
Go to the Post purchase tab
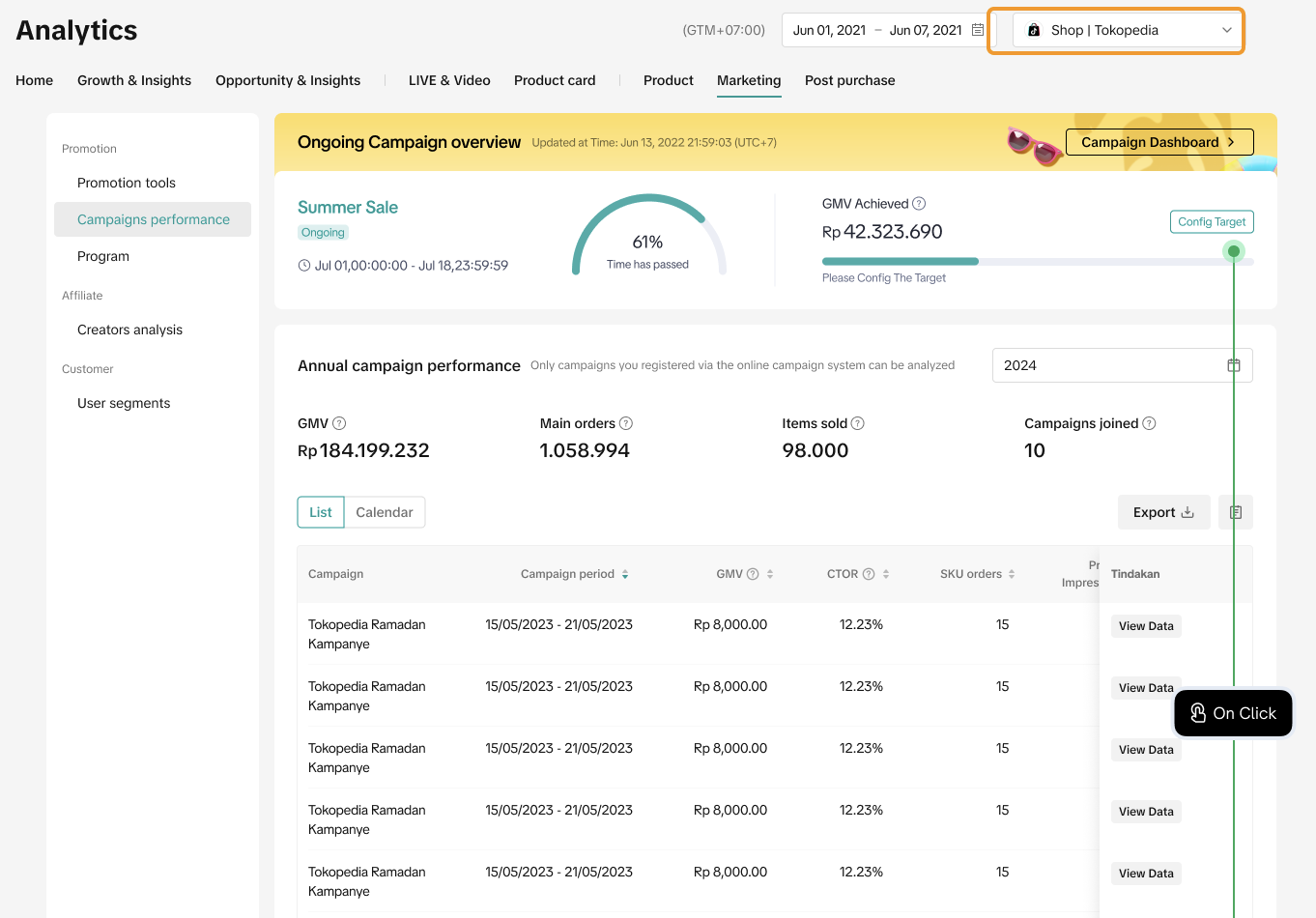[x=849, y=80]
